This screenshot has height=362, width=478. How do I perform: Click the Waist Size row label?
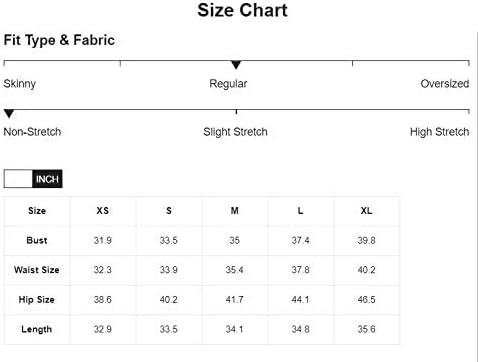pyautogui.click(x=37, y=270)
